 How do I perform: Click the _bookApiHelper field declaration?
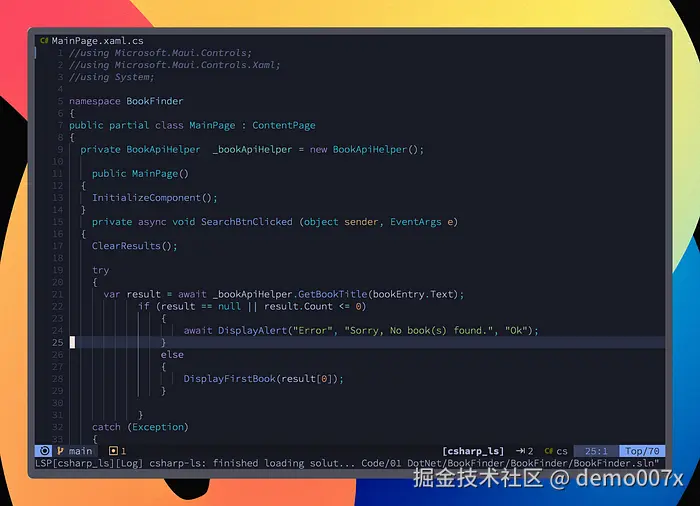click(252, 150)
